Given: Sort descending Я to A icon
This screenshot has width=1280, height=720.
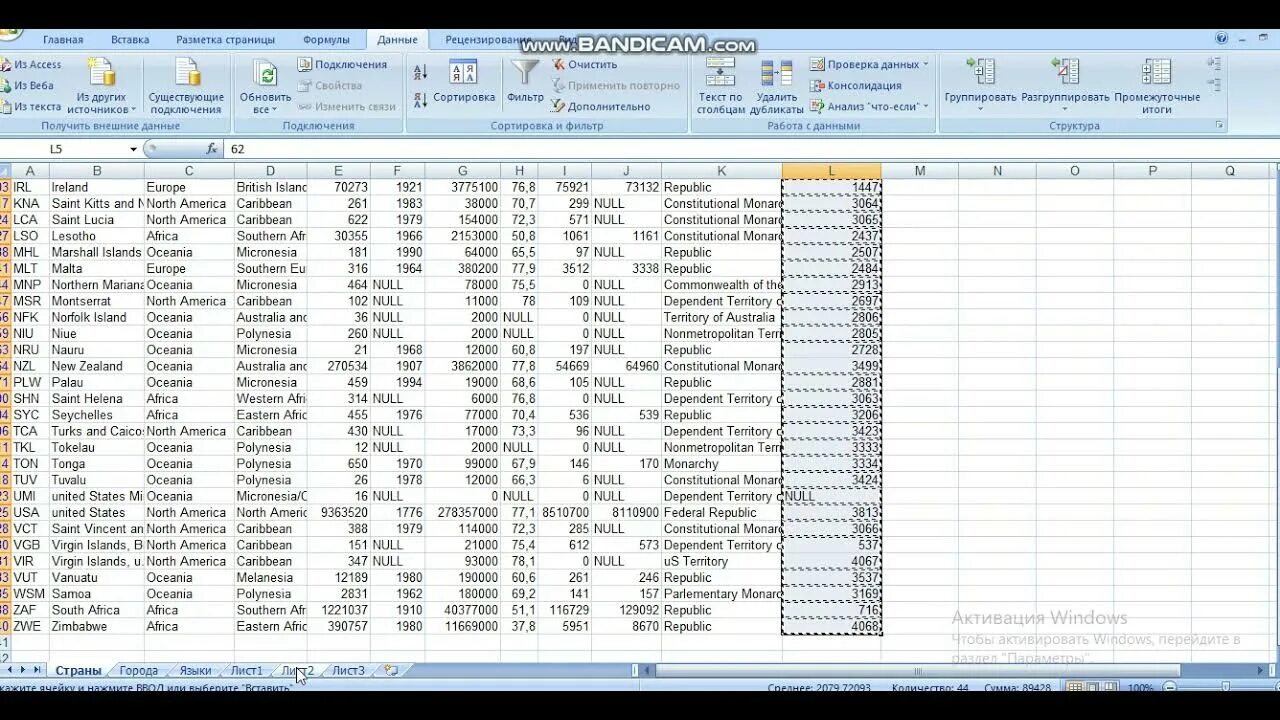Looking at the screenshot, I should pyautogui.click(x=421, y=100).
